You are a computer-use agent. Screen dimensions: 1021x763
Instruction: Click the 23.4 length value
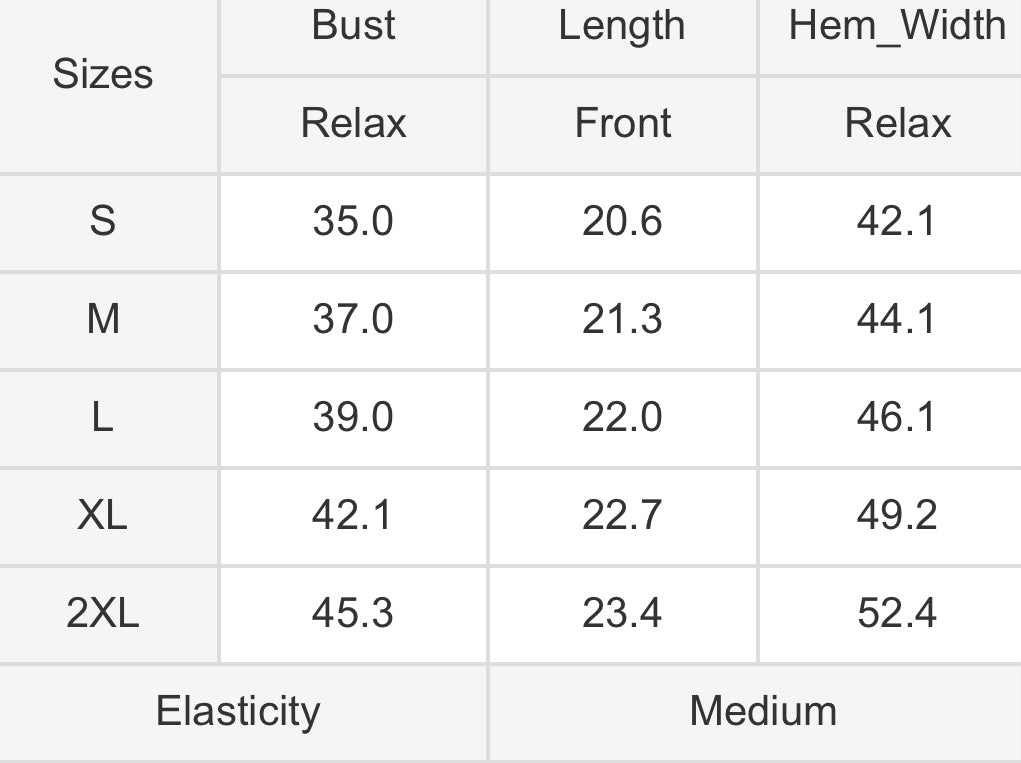(622, 614)
